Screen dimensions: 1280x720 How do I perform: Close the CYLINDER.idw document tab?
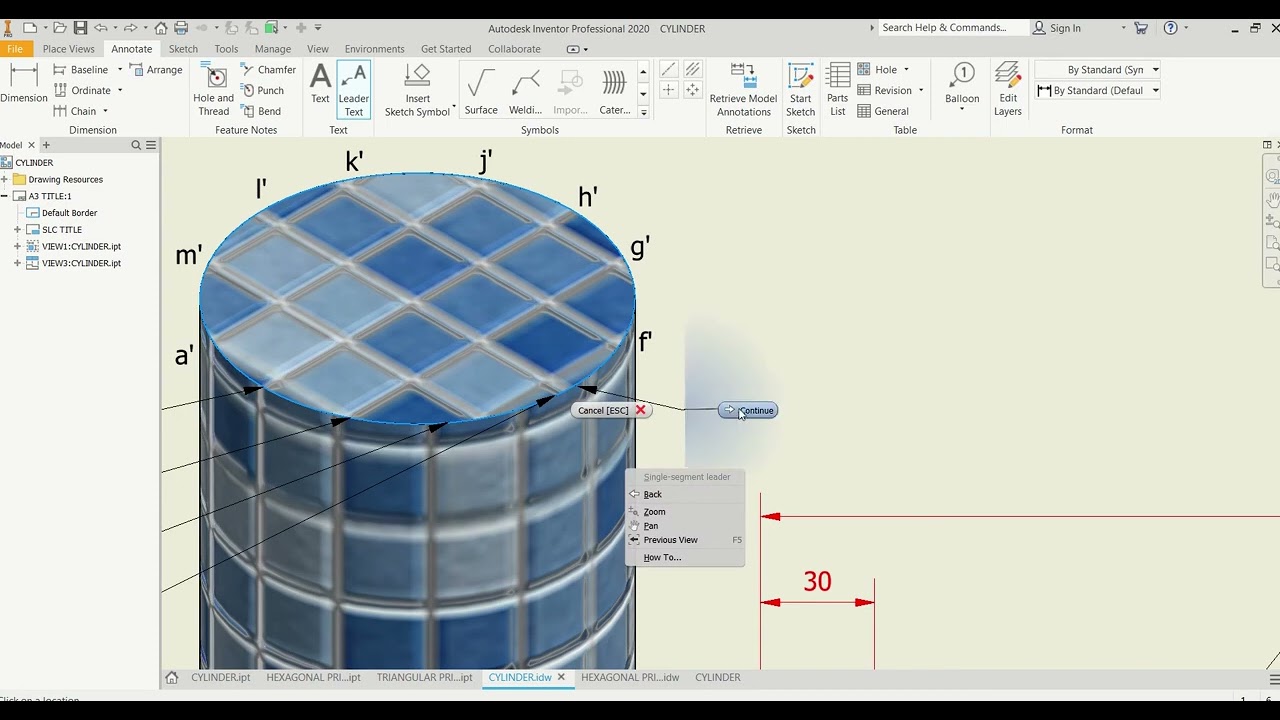561,677
